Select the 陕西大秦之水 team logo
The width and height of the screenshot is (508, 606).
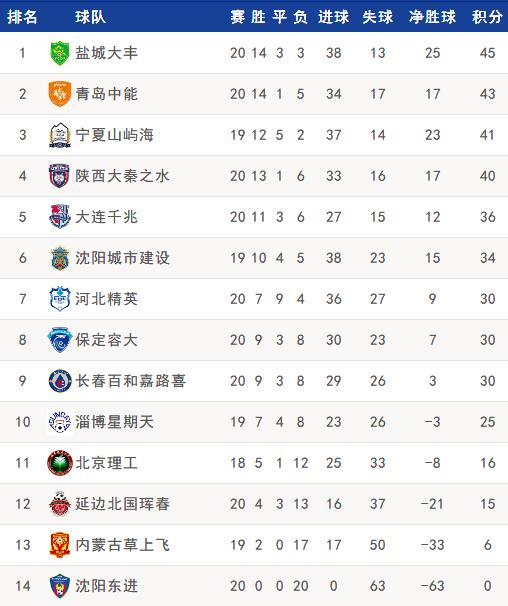60,176
